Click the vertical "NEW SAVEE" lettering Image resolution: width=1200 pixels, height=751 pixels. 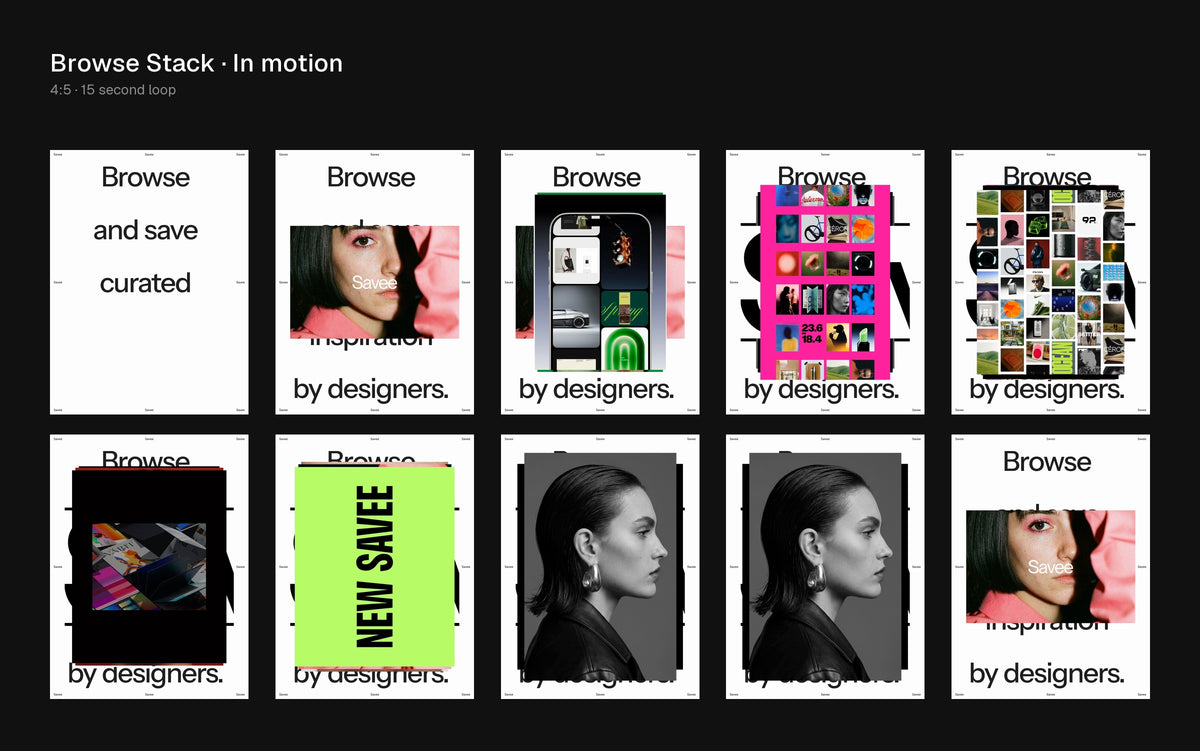375,566
